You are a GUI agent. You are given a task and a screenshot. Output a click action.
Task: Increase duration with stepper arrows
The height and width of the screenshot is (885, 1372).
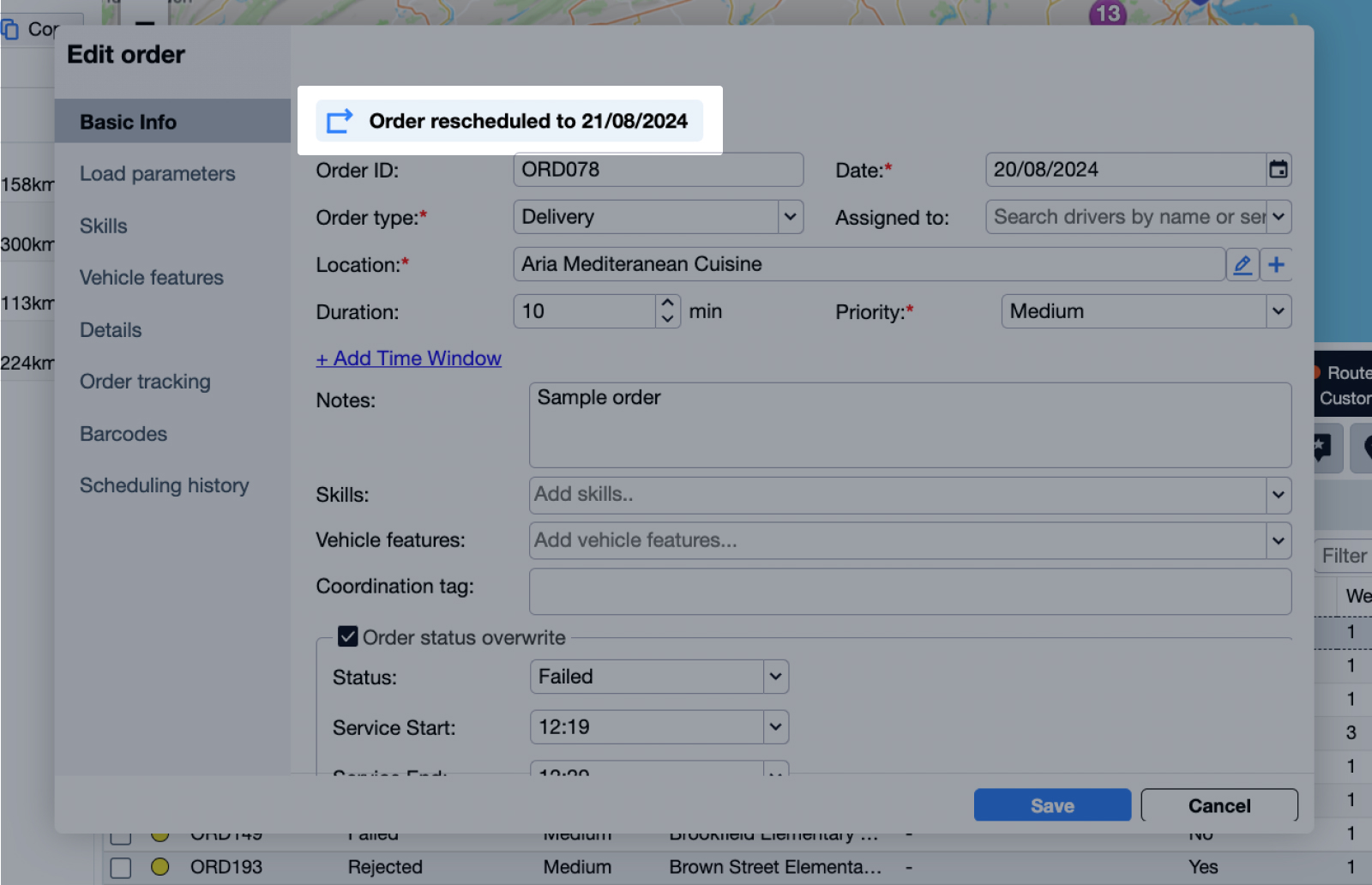click(667, 304)
